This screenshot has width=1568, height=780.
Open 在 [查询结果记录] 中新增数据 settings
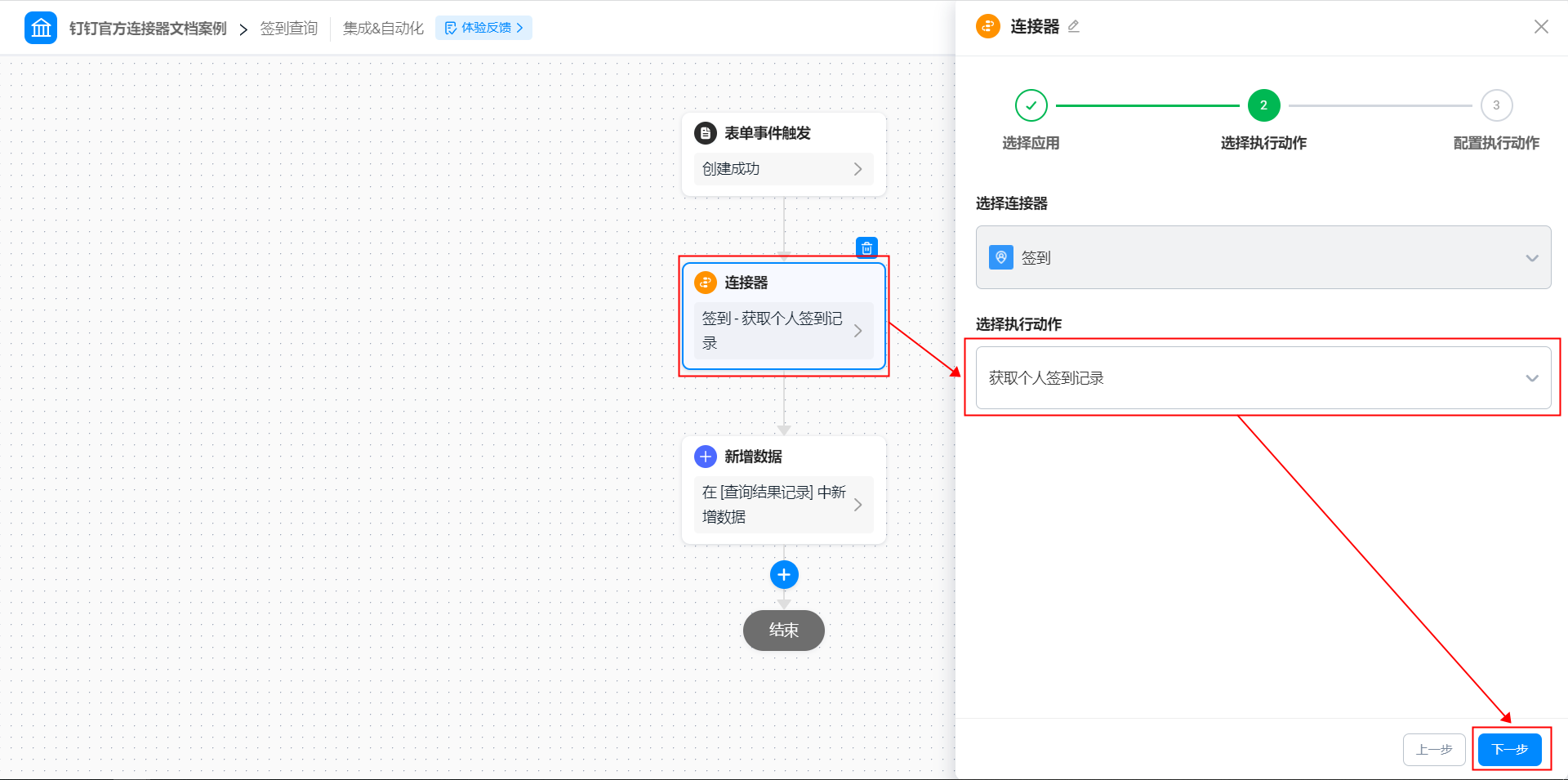point(783,505)
